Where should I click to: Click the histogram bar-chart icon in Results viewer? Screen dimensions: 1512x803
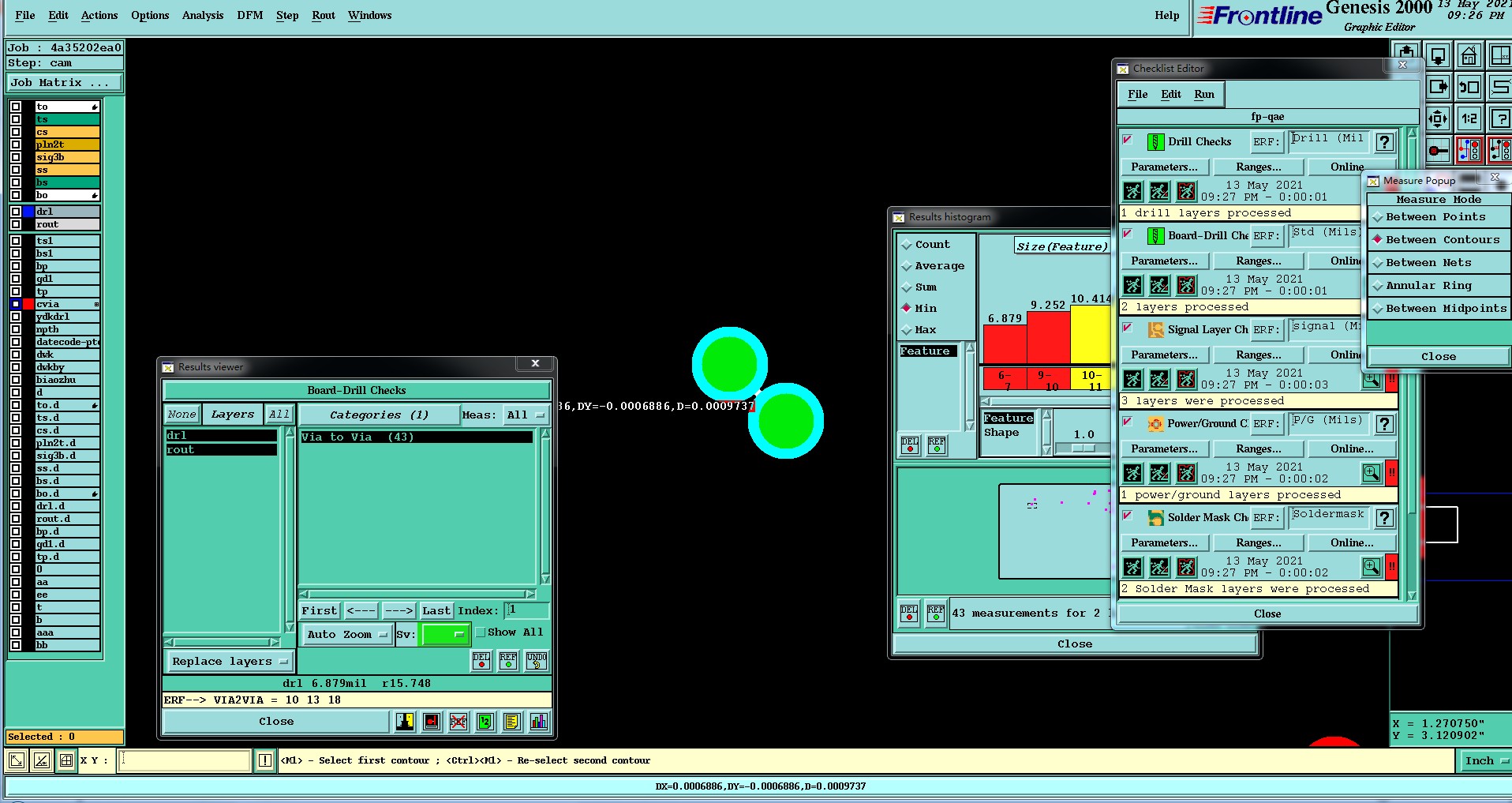539,721
